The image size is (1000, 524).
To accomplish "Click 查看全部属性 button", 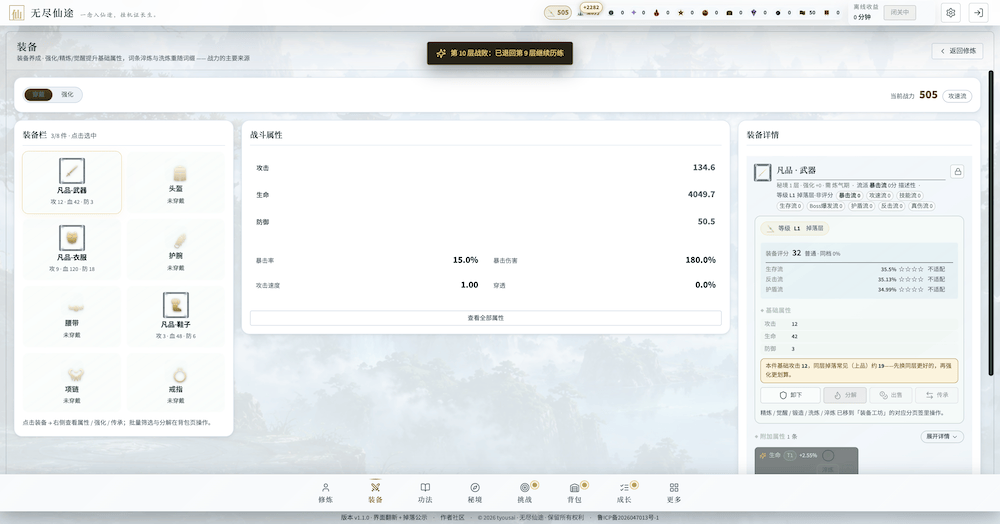I will tap(485, 317).
